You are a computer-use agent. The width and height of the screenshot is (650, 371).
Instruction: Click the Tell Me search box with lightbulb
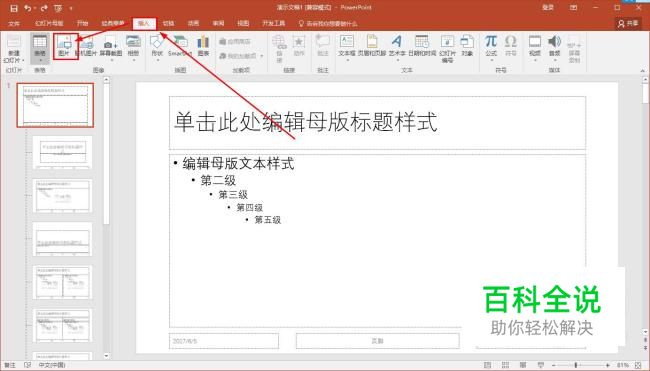tap(328, 24)
